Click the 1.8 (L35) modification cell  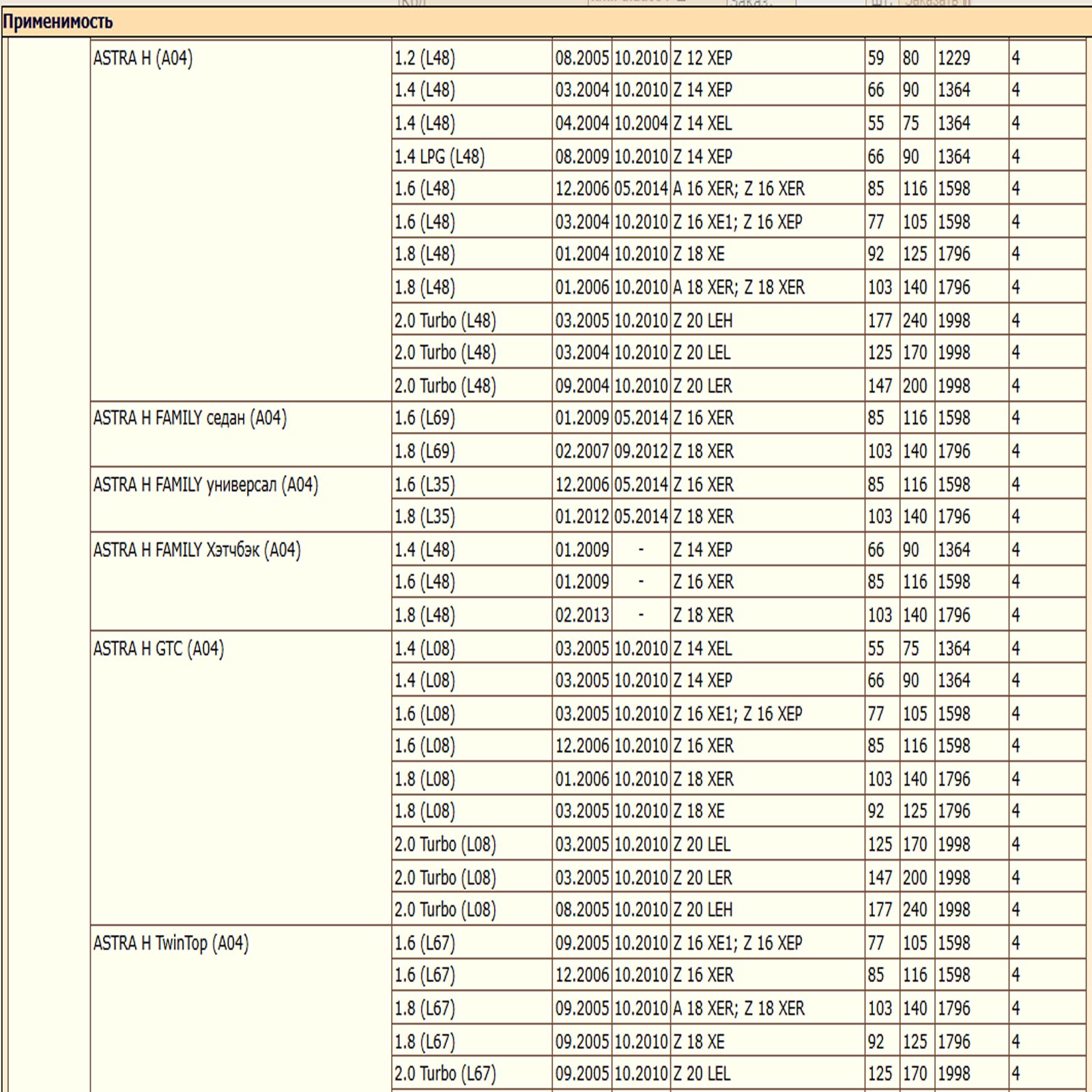coord(425,517)
